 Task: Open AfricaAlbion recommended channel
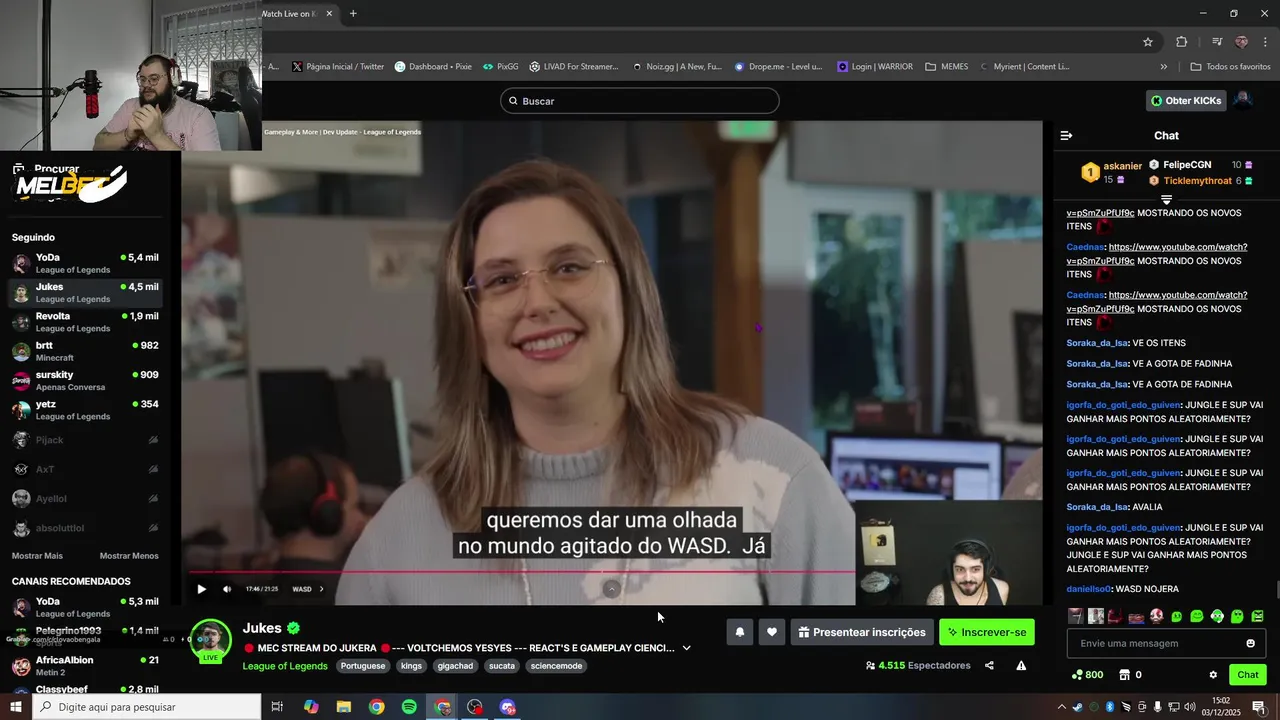[85, 666]
